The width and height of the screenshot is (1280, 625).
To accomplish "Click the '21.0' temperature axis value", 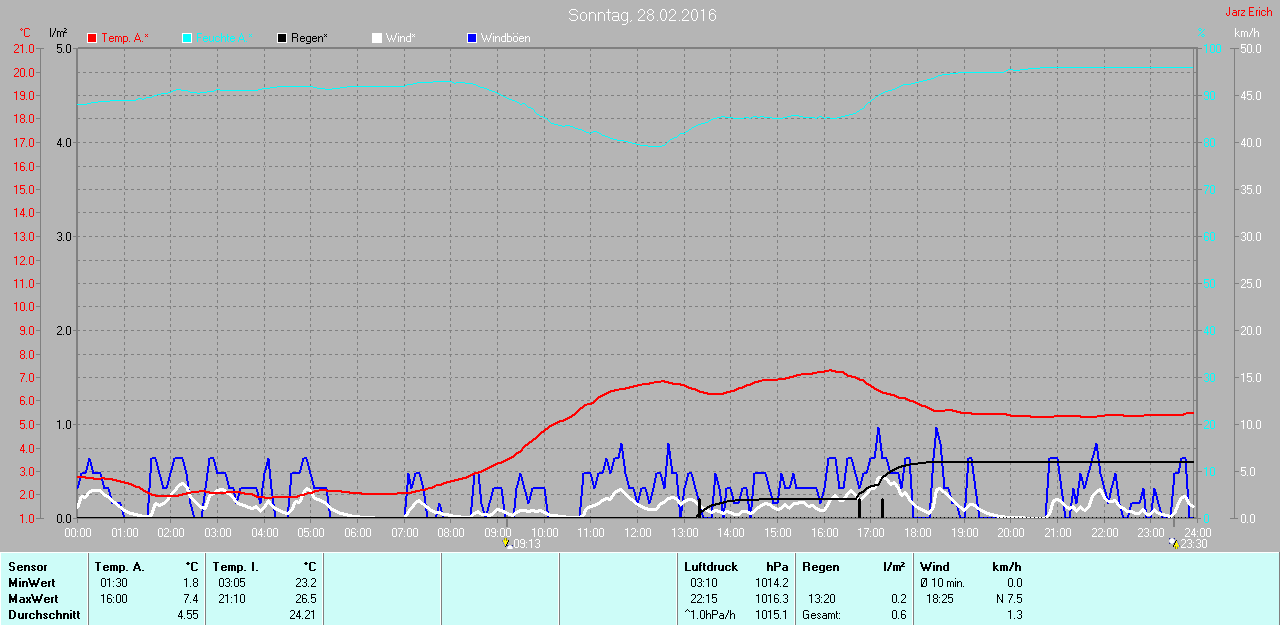I will click(23, 48).
